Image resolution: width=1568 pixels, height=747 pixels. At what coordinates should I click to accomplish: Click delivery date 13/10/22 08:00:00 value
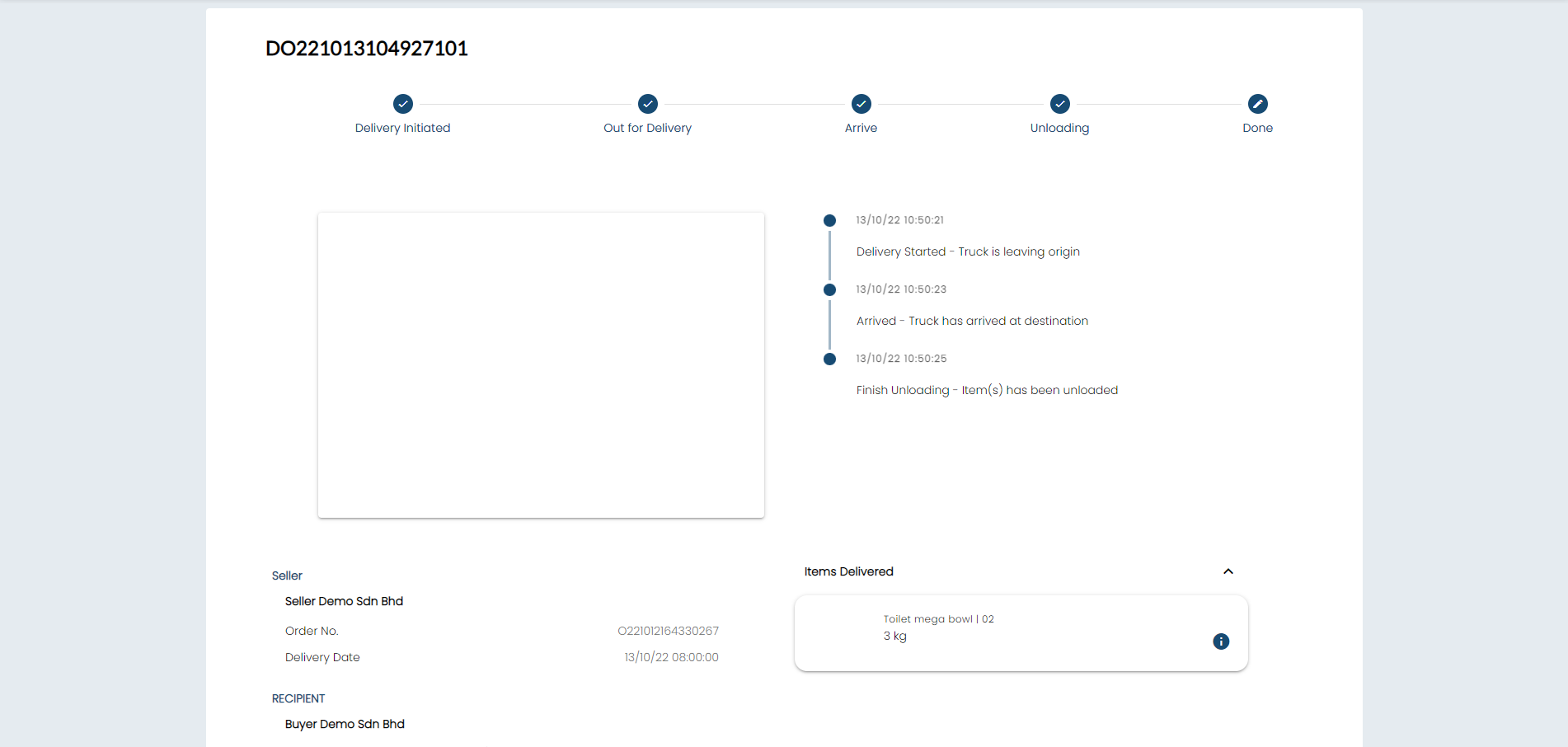(671, 657)
